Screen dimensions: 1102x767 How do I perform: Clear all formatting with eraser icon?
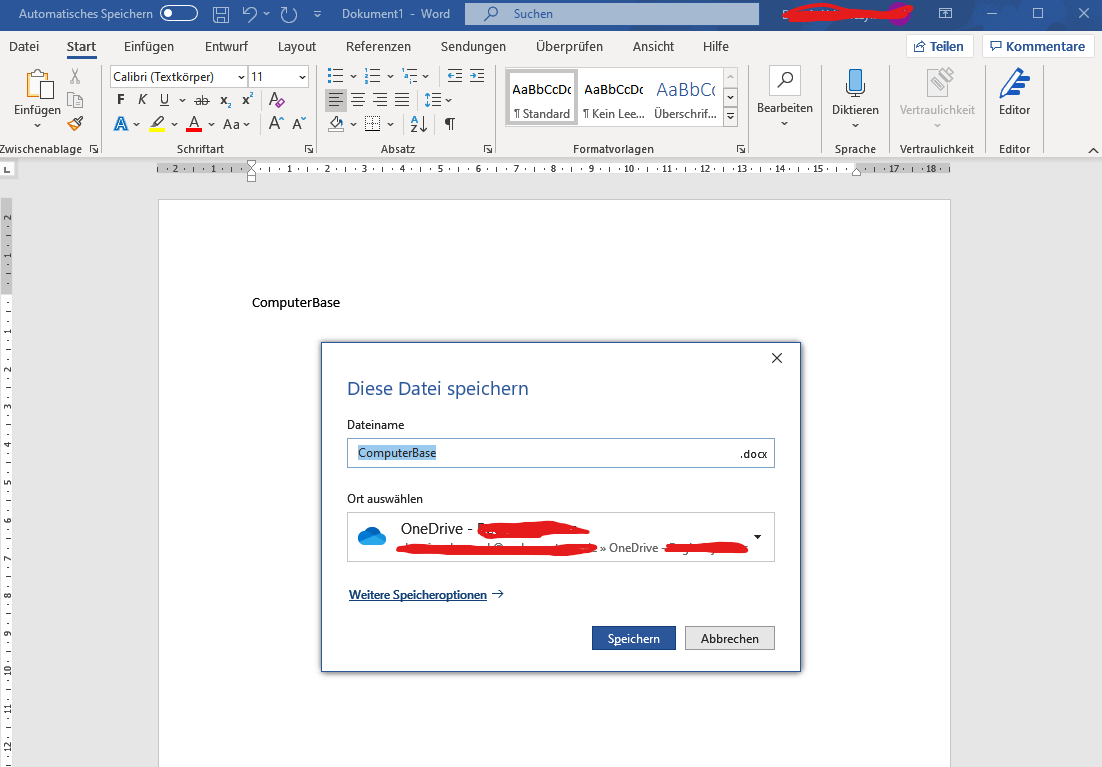tap(277, 100)
